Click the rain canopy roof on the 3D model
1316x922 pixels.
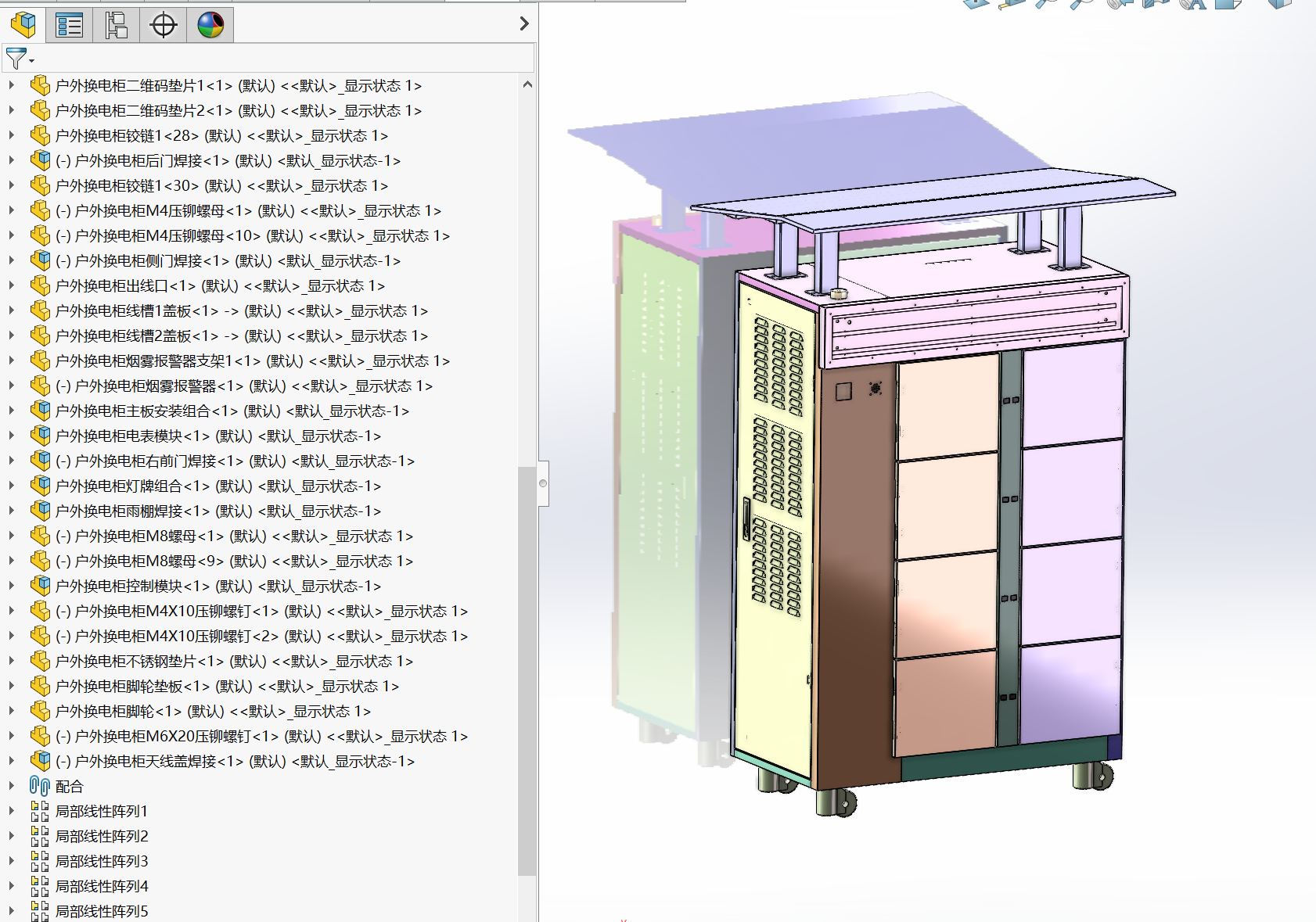(931, 199)
